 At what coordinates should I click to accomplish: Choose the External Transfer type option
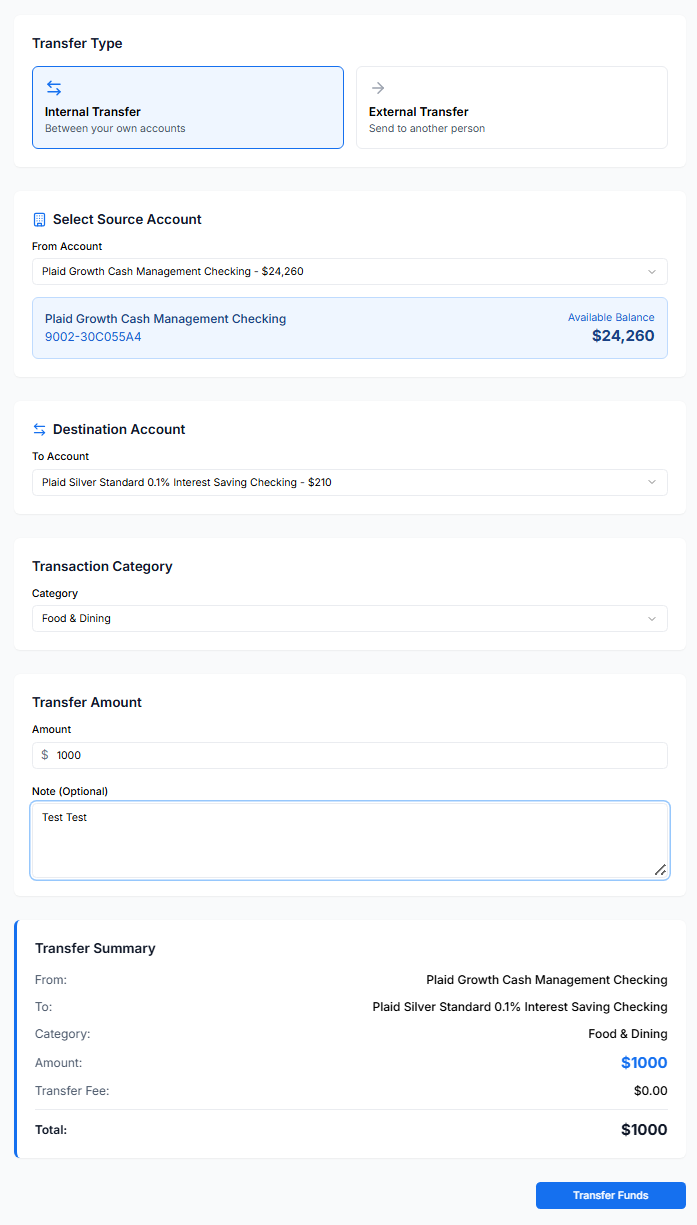click(x=511, y=107)
